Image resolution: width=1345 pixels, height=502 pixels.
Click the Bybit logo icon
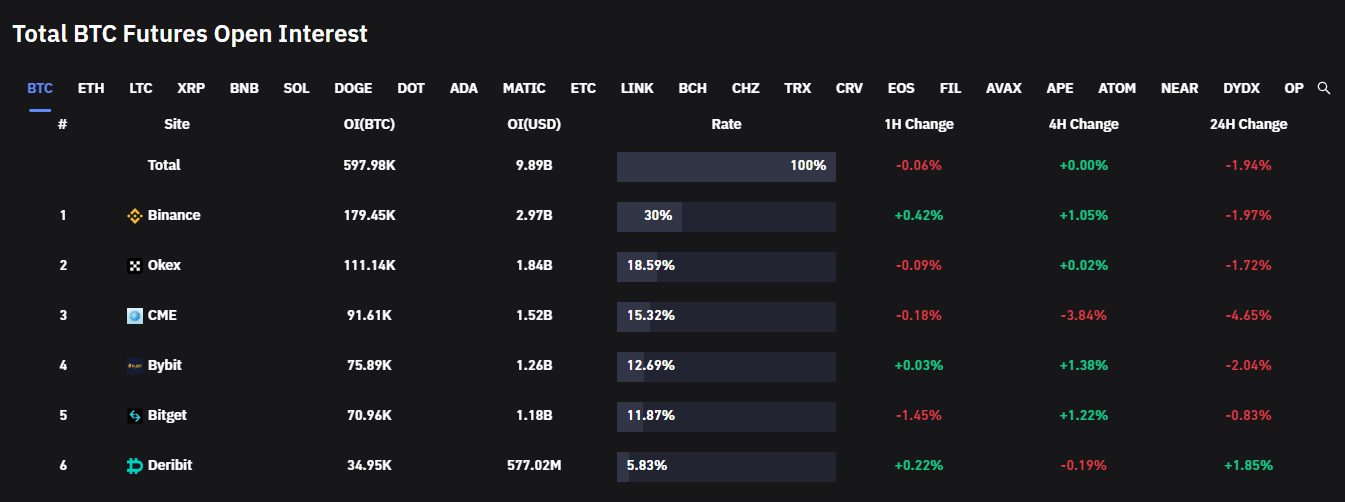pyautogui.click(x=135, y=366)
